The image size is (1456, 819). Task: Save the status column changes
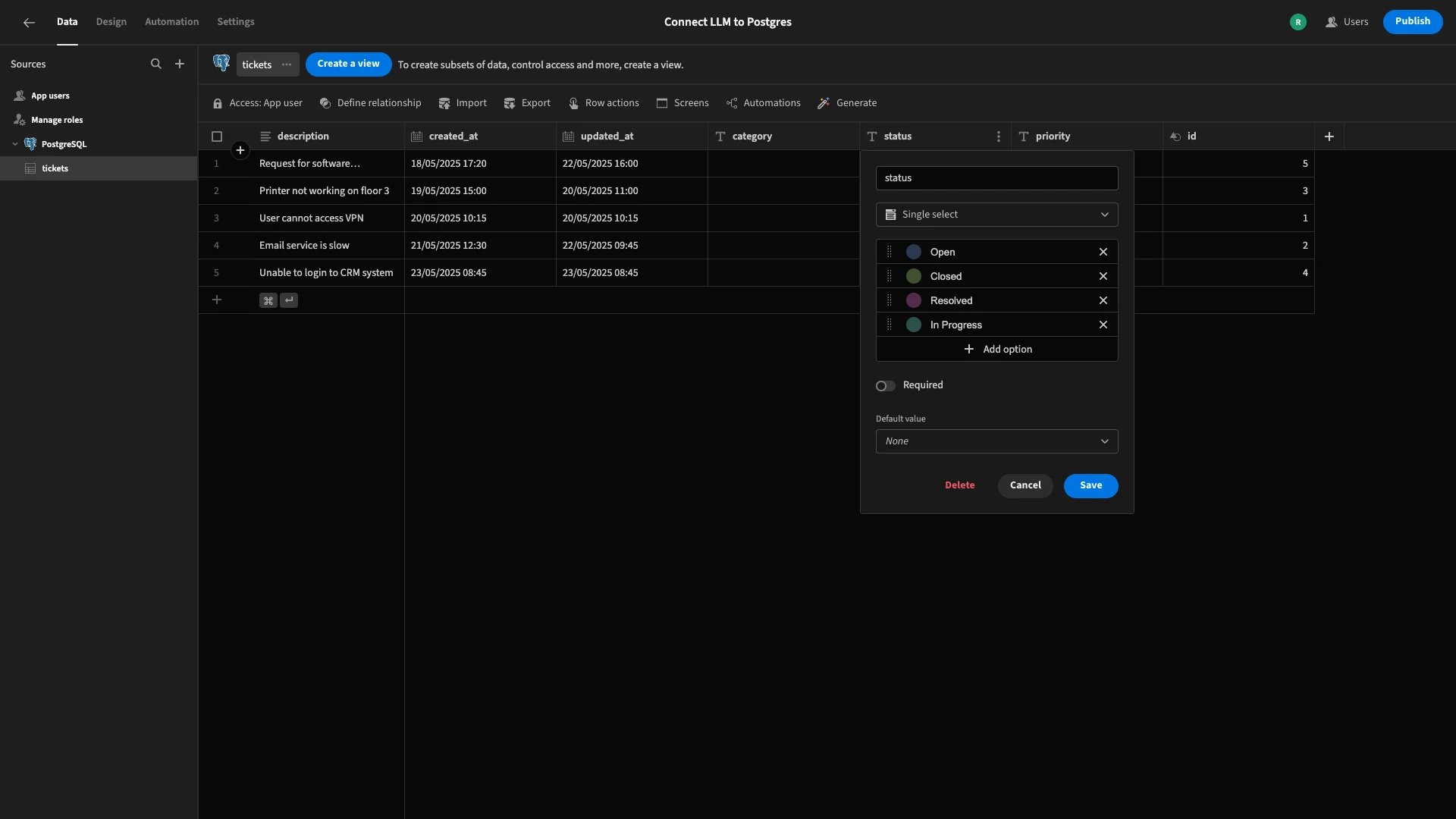coord(1090,486)
